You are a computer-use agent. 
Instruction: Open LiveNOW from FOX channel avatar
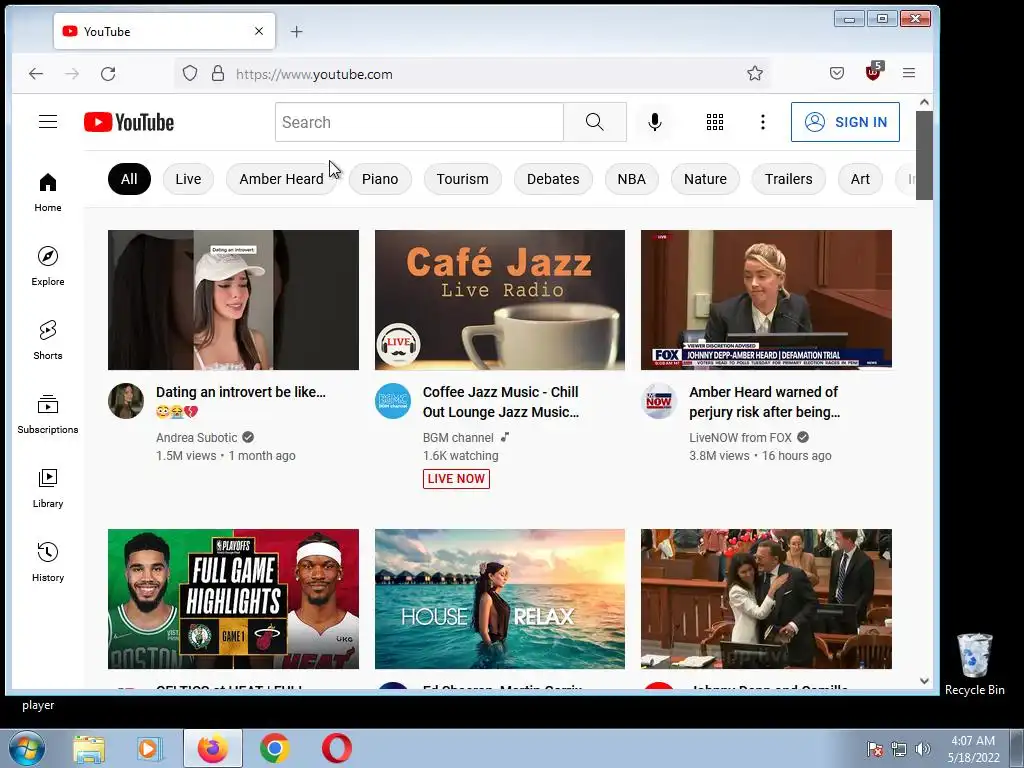[x=659, y=400]
